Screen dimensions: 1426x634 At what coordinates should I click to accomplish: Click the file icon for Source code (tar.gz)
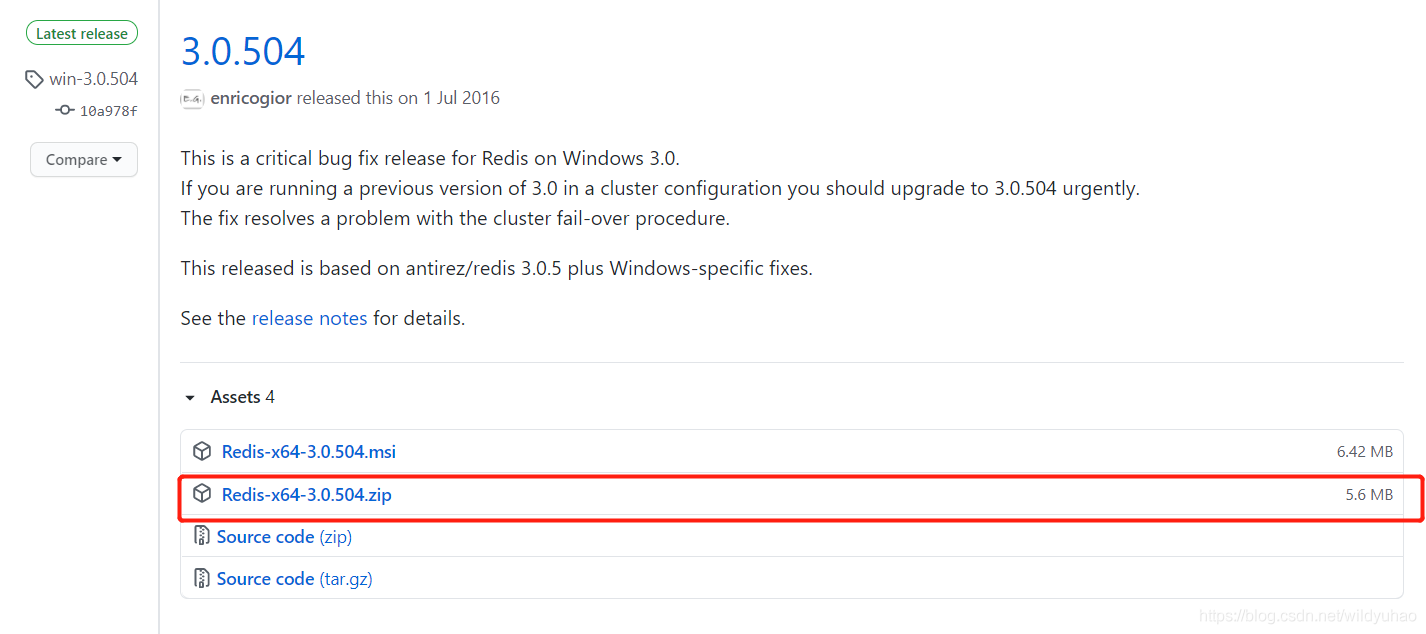point(202,579)
